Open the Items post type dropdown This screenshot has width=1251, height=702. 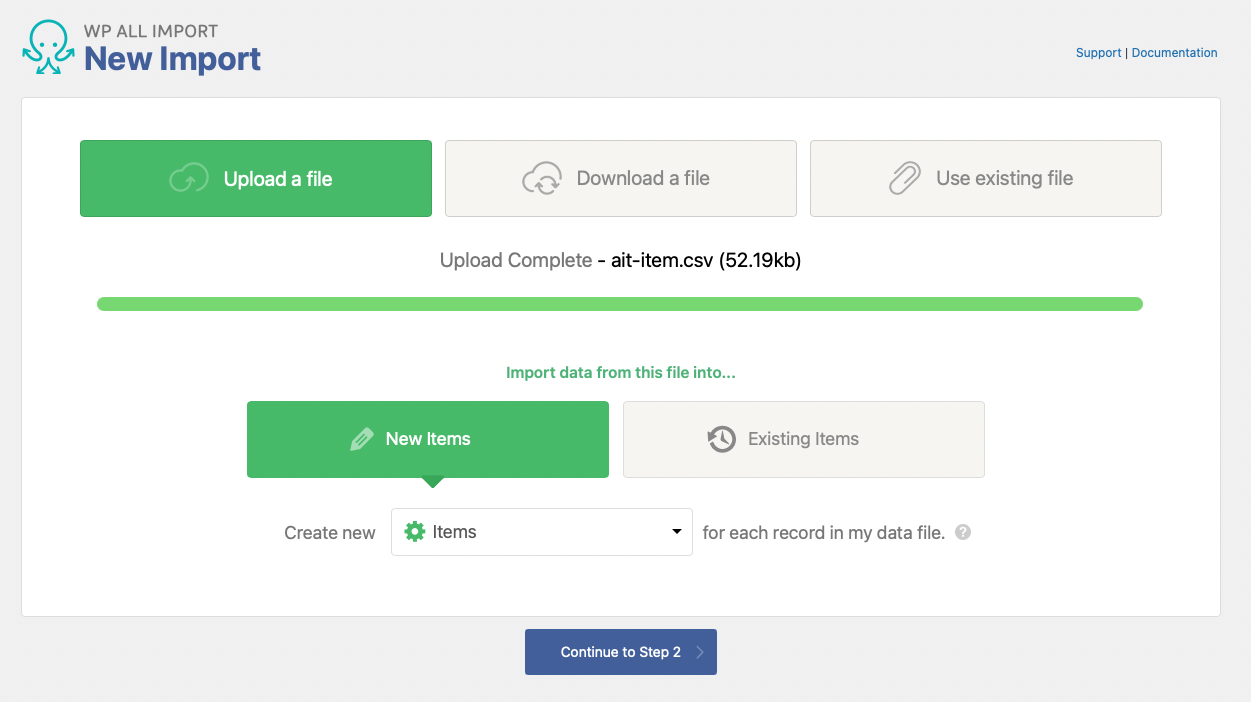click(542, 532)
